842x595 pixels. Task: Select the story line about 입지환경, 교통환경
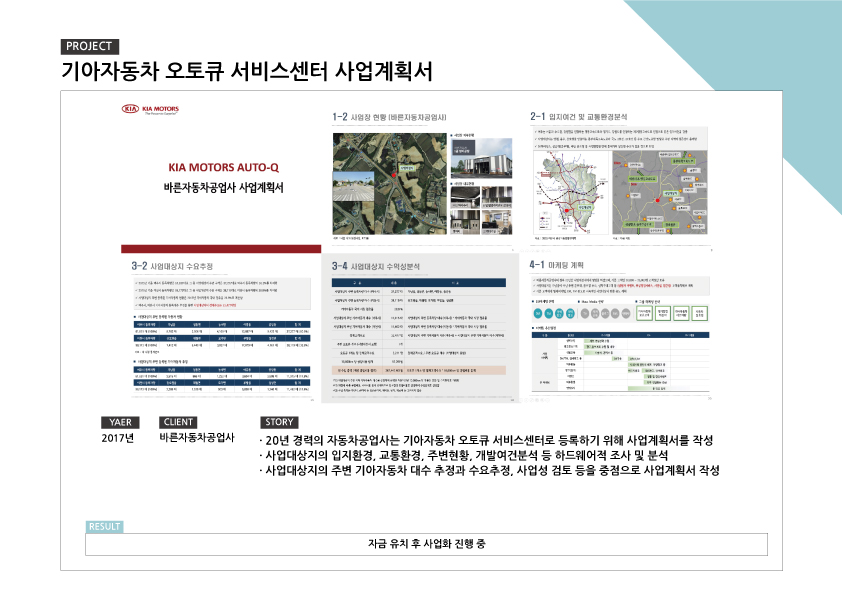(464, 455)
